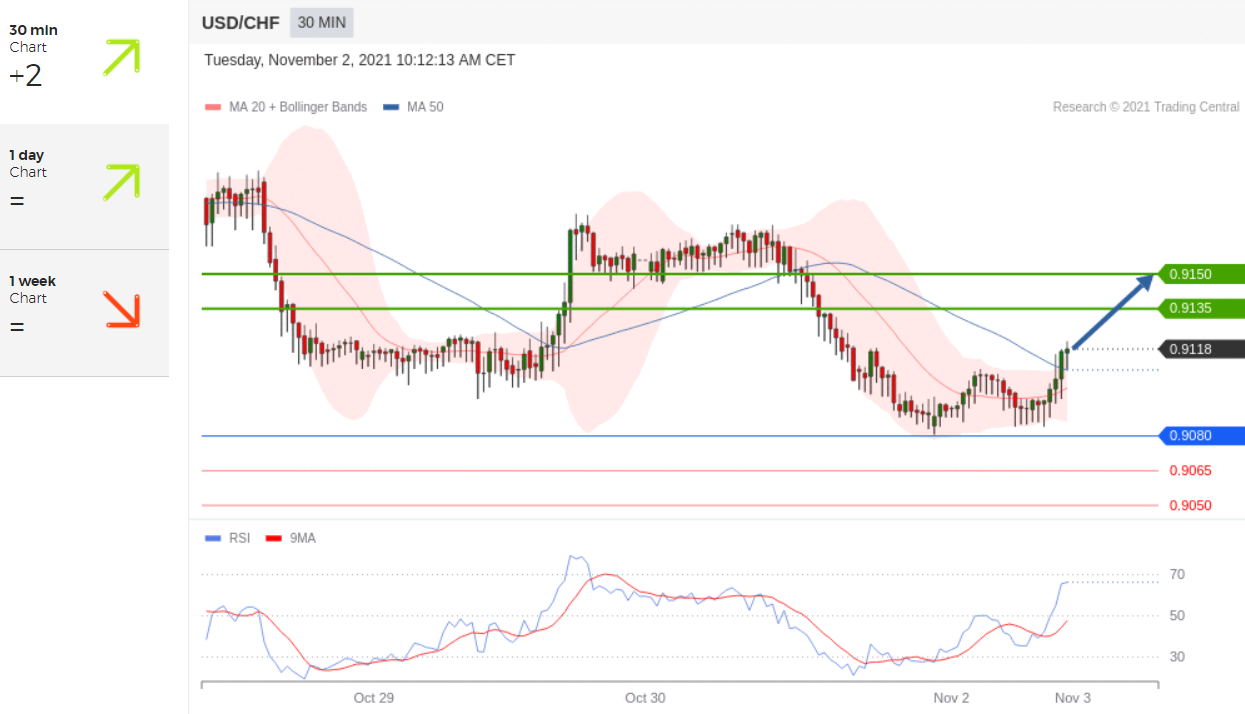Image resolution: width=1245 pixels, height=714 pixels.
Task: Click the Research © 2021 Trading Central text
Action: (1146, 107)
